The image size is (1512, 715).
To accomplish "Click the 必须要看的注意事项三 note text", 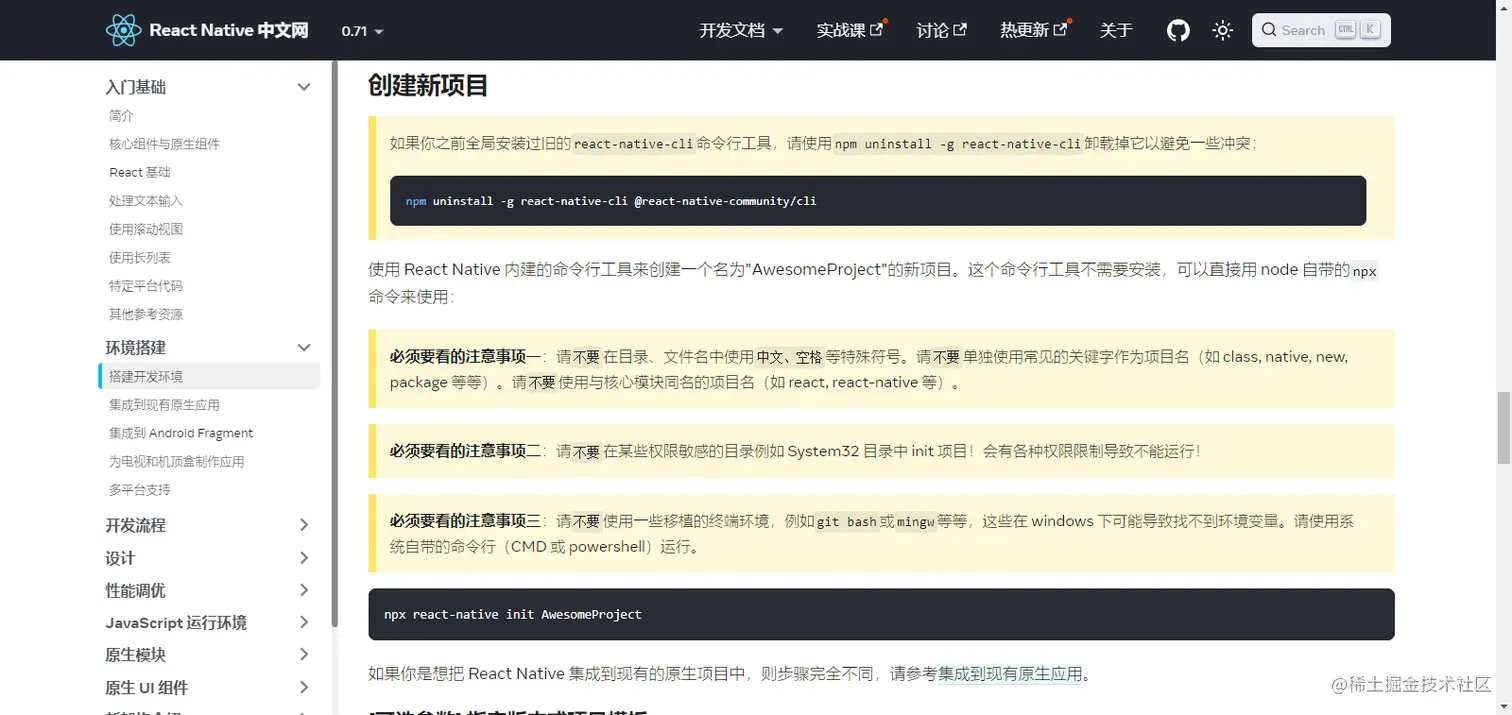I will pos(465,521).
